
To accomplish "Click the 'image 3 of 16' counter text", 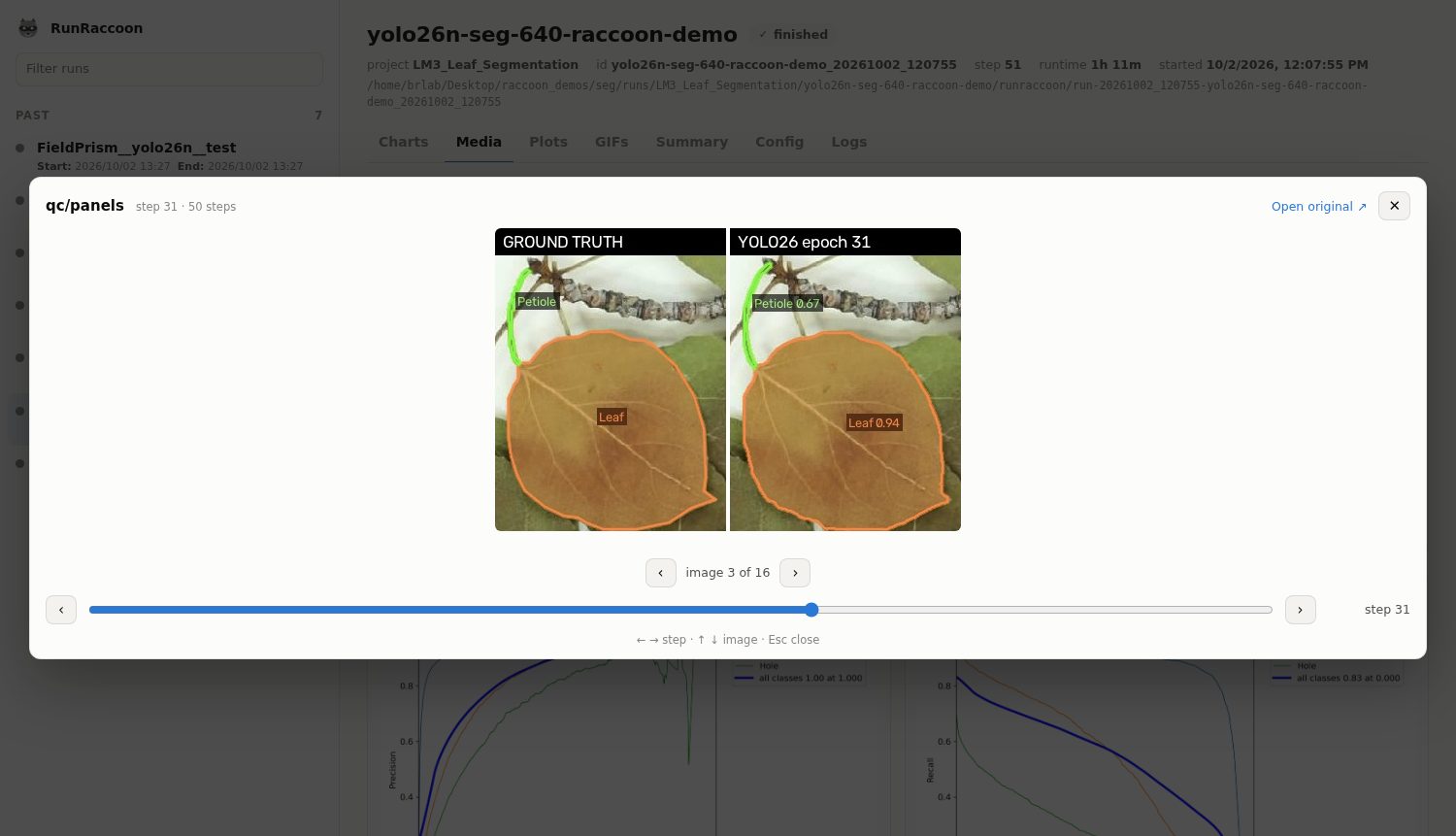I will coord(728,573).
